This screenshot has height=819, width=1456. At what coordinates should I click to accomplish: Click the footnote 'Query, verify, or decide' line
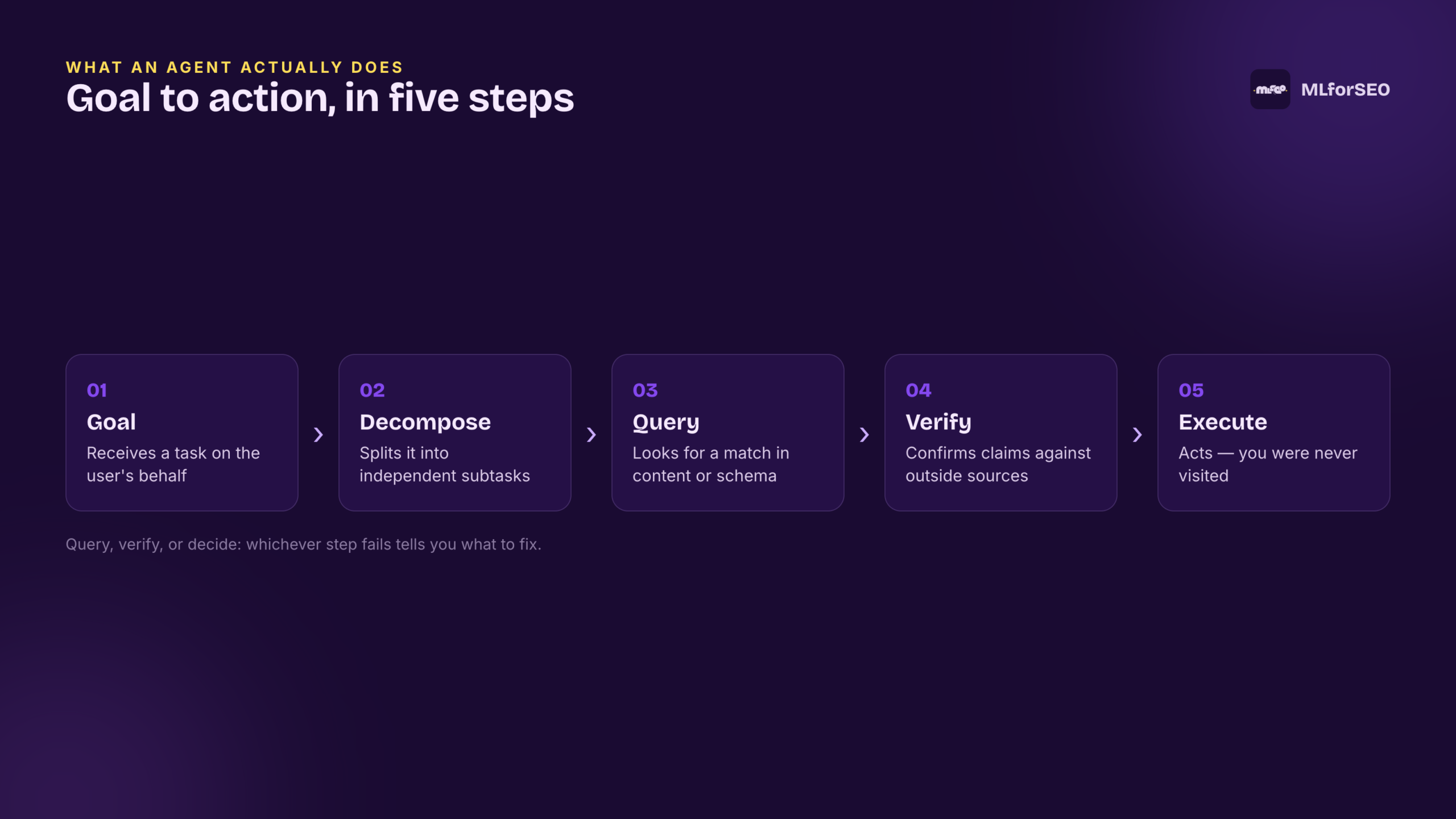pos(304,545)
